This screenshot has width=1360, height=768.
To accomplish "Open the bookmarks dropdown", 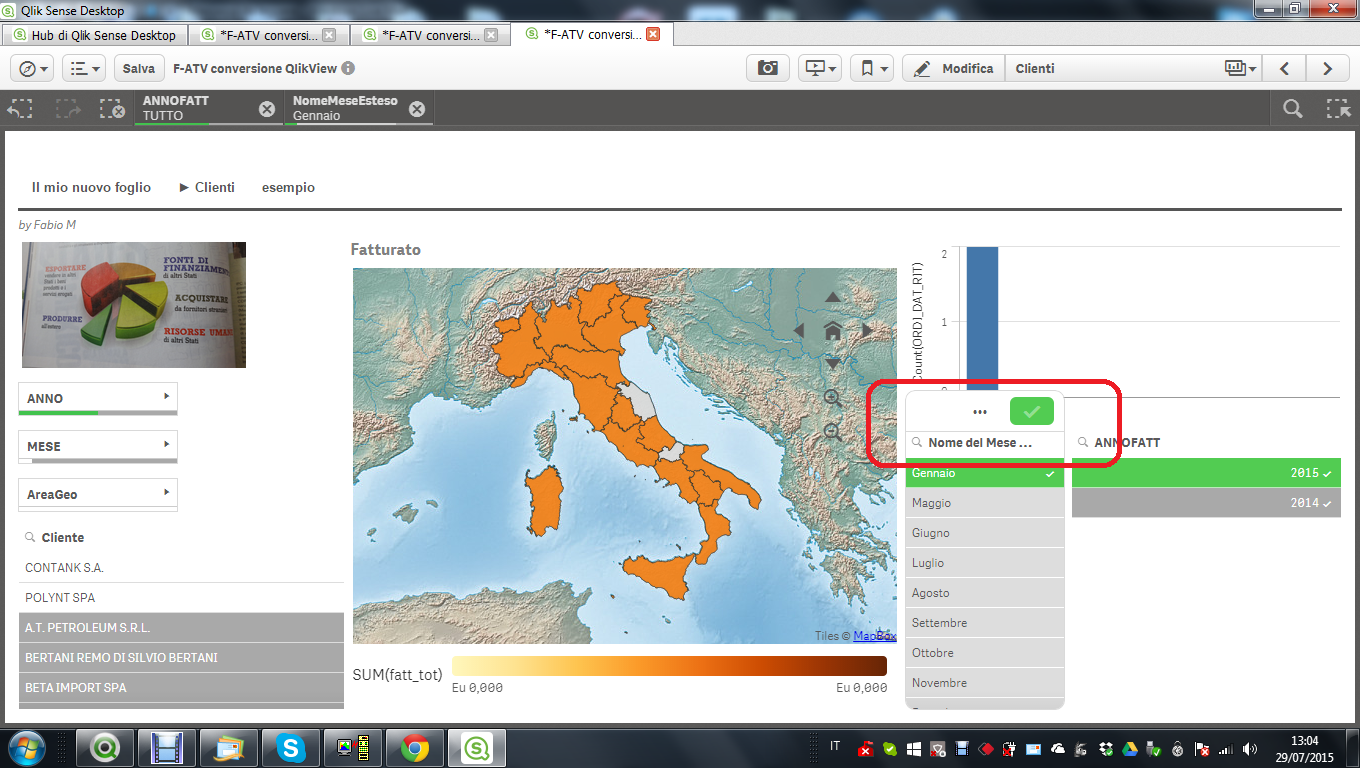I will click(x=872, y=68).
